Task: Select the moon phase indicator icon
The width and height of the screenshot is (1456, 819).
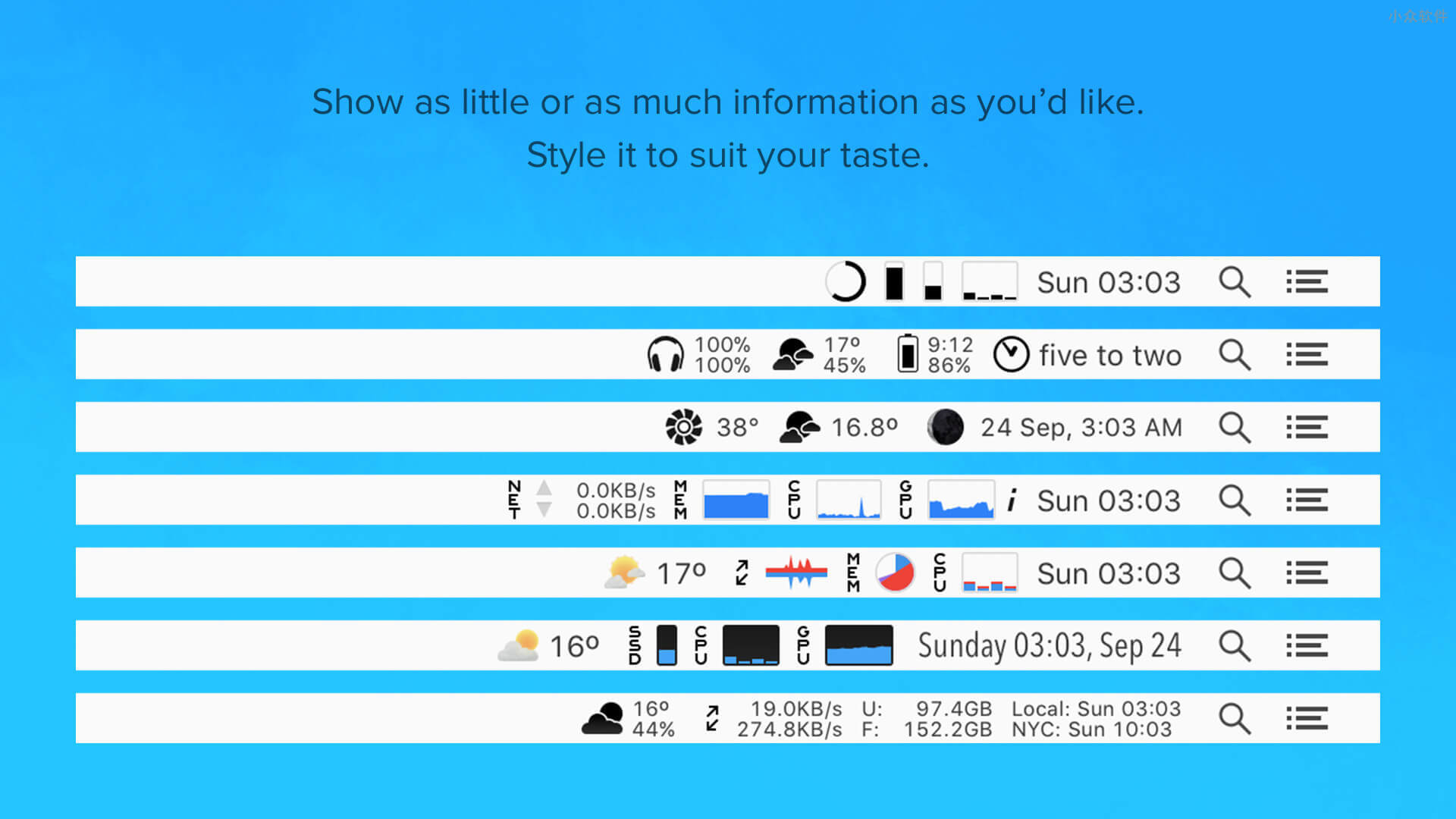Action: (945, 427)
